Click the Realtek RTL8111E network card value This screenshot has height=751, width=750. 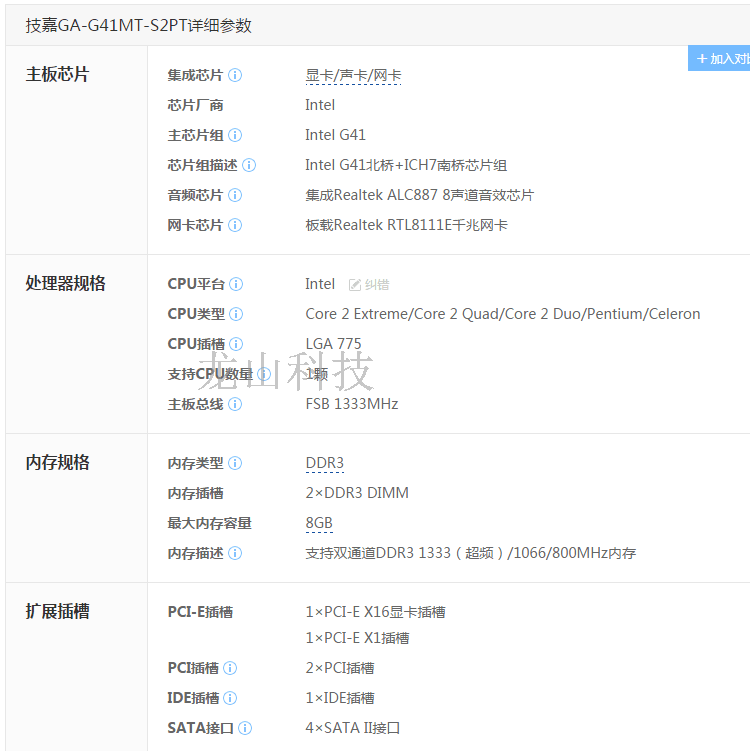click(407, 225)
